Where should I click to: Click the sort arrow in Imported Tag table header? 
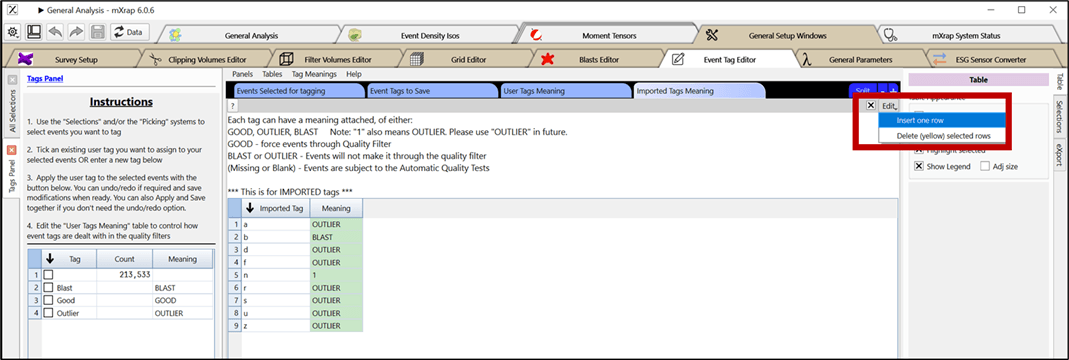(250, 209)
